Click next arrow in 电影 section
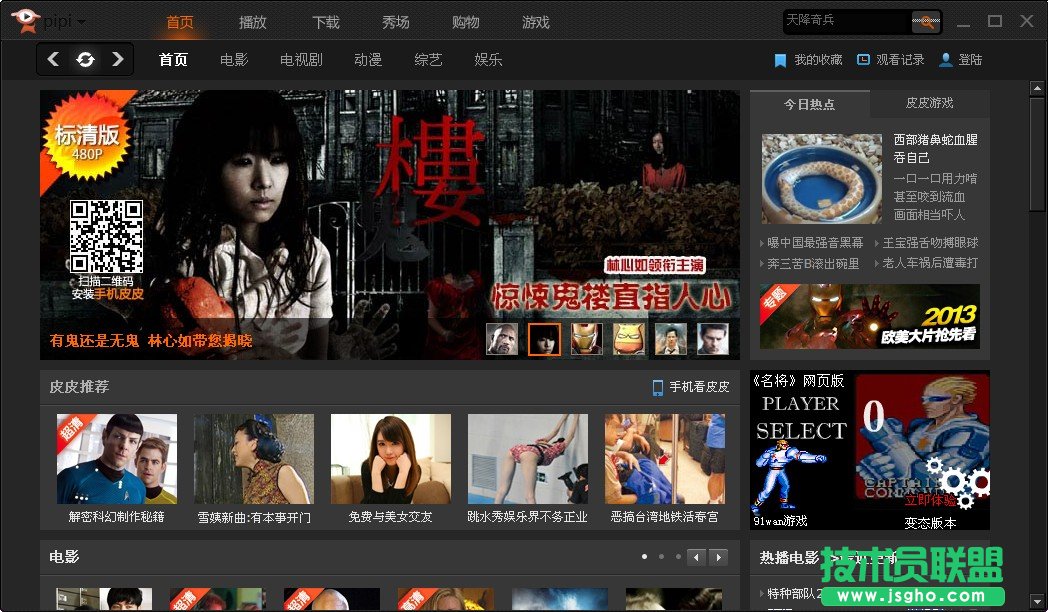 click(718, 557)
